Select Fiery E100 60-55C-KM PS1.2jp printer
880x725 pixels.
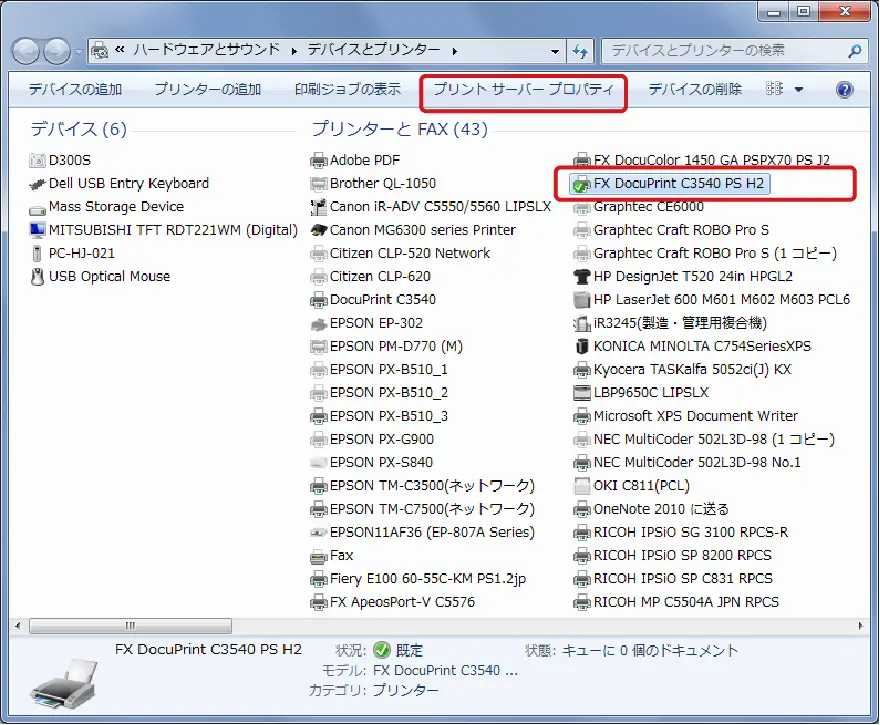[x=418, y=579]
